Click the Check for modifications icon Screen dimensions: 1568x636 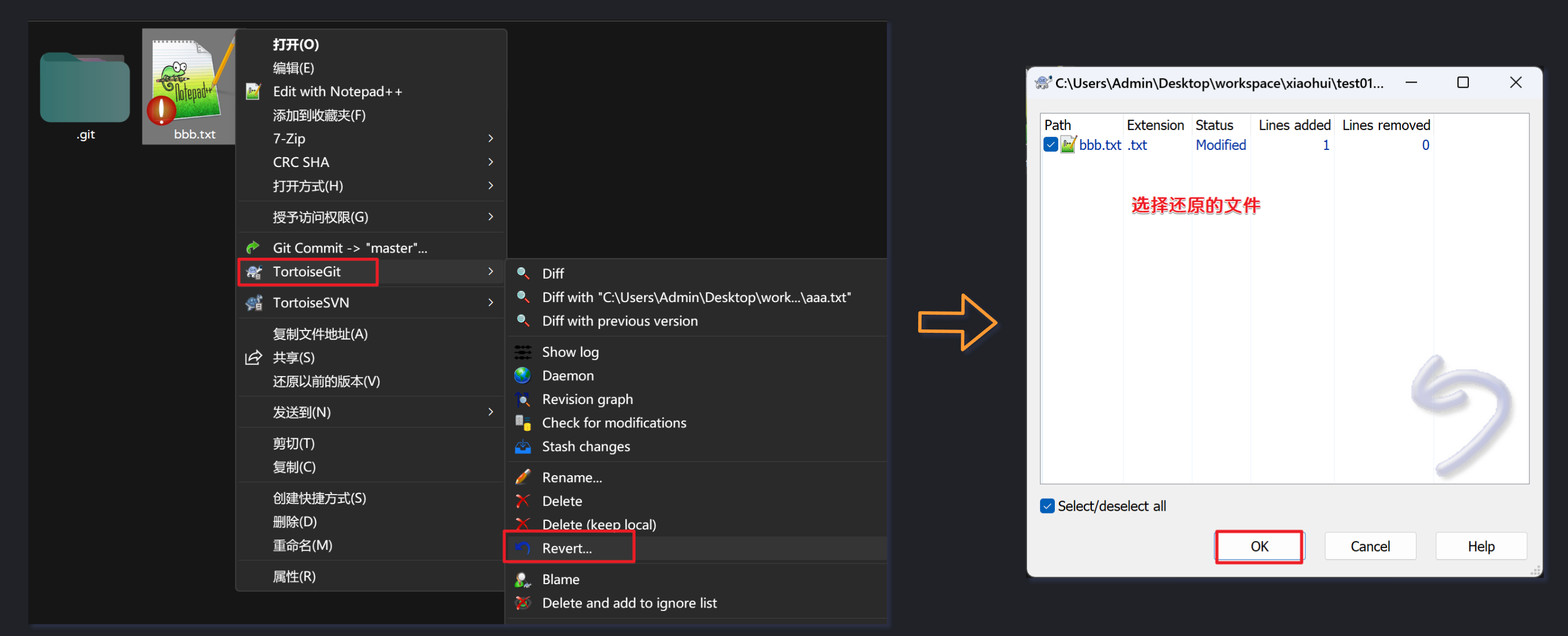(x=522, y=423)
